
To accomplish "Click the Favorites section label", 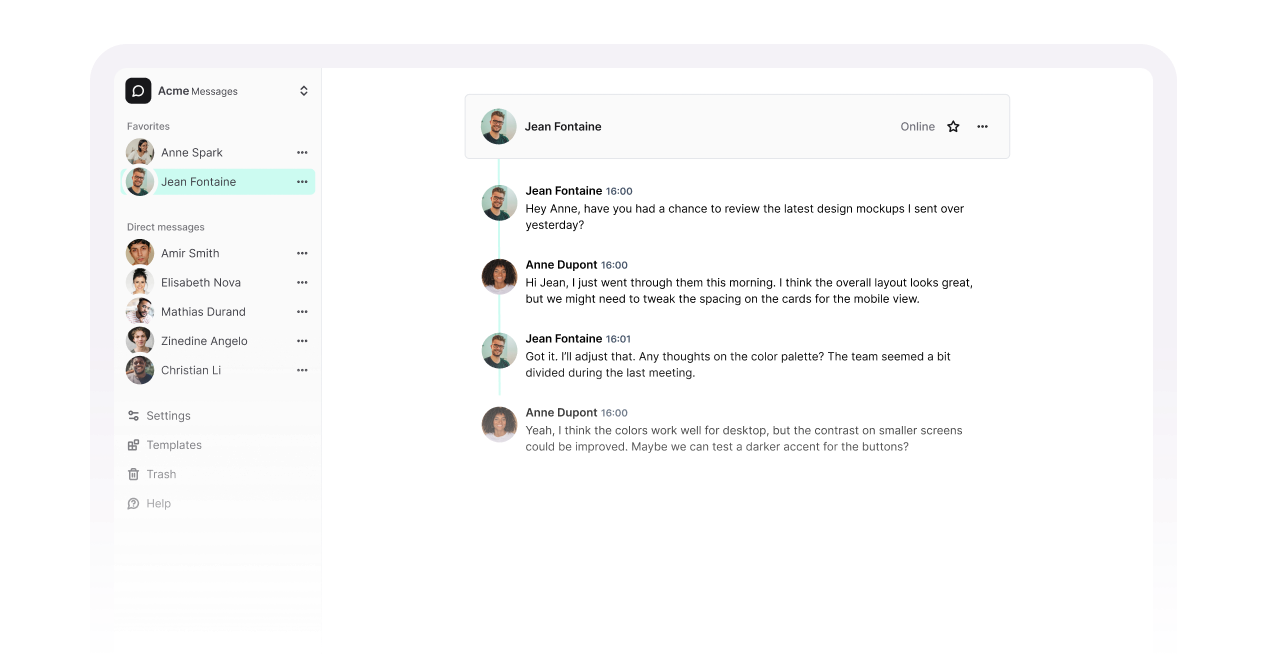I will pos(148,126).
